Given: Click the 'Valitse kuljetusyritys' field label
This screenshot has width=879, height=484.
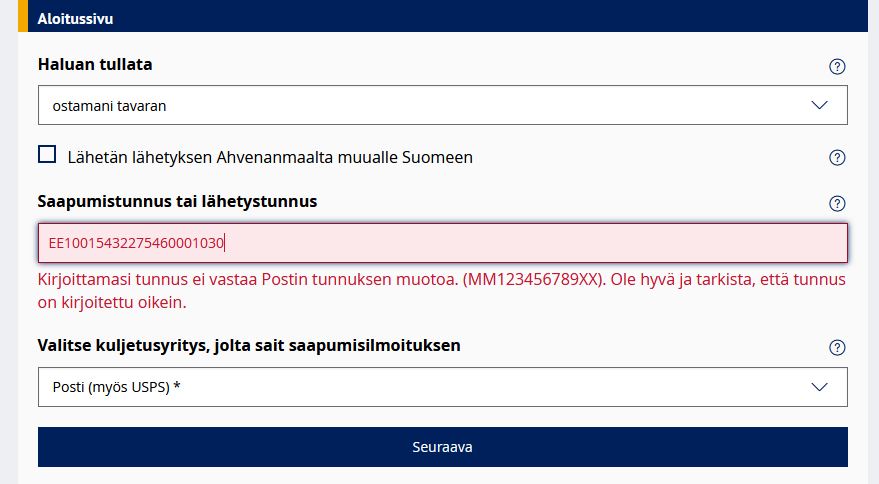Looking at the screenshot, I should point(249,346).
